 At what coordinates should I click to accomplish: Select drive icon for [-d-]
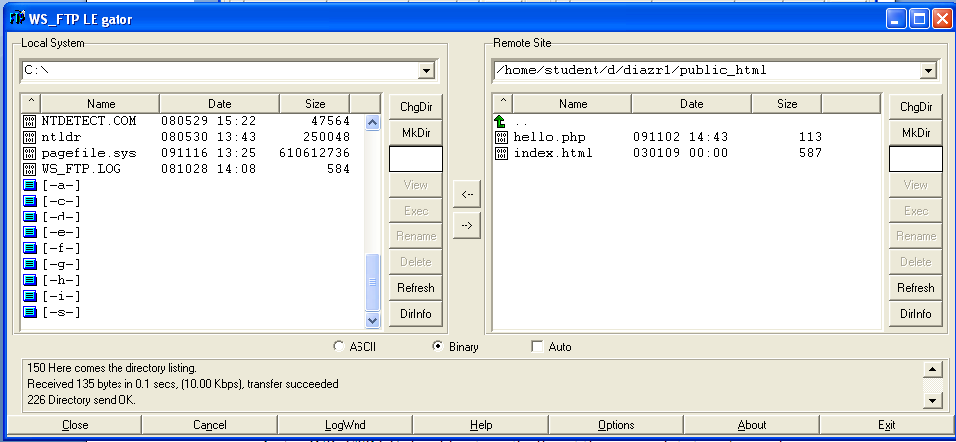point(30,216)
